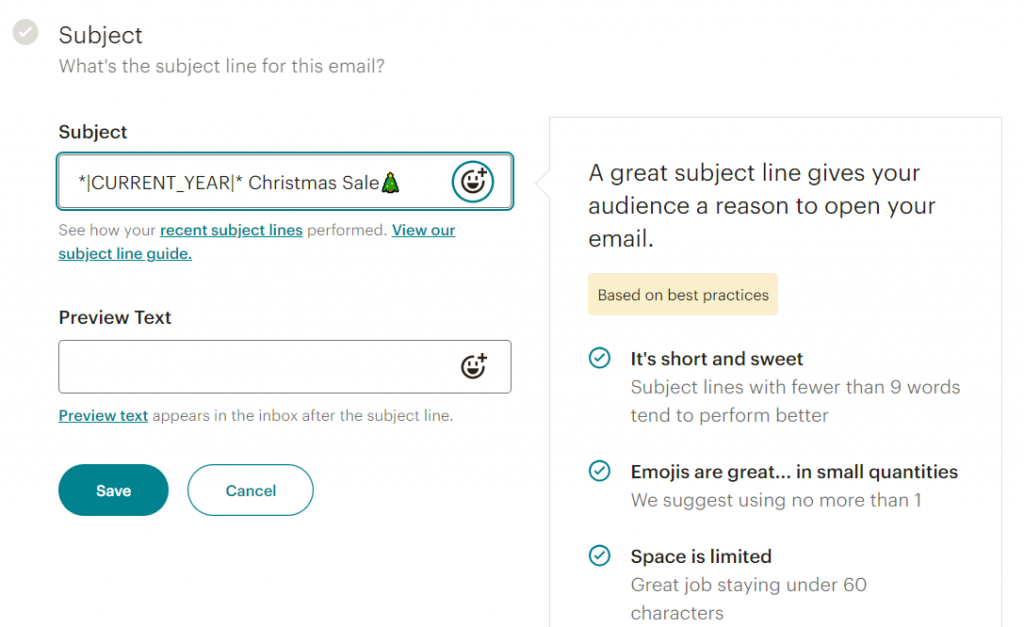Click inside the Preview Text field
Screen dimensions: 1024x627
(x=250, y=366)
